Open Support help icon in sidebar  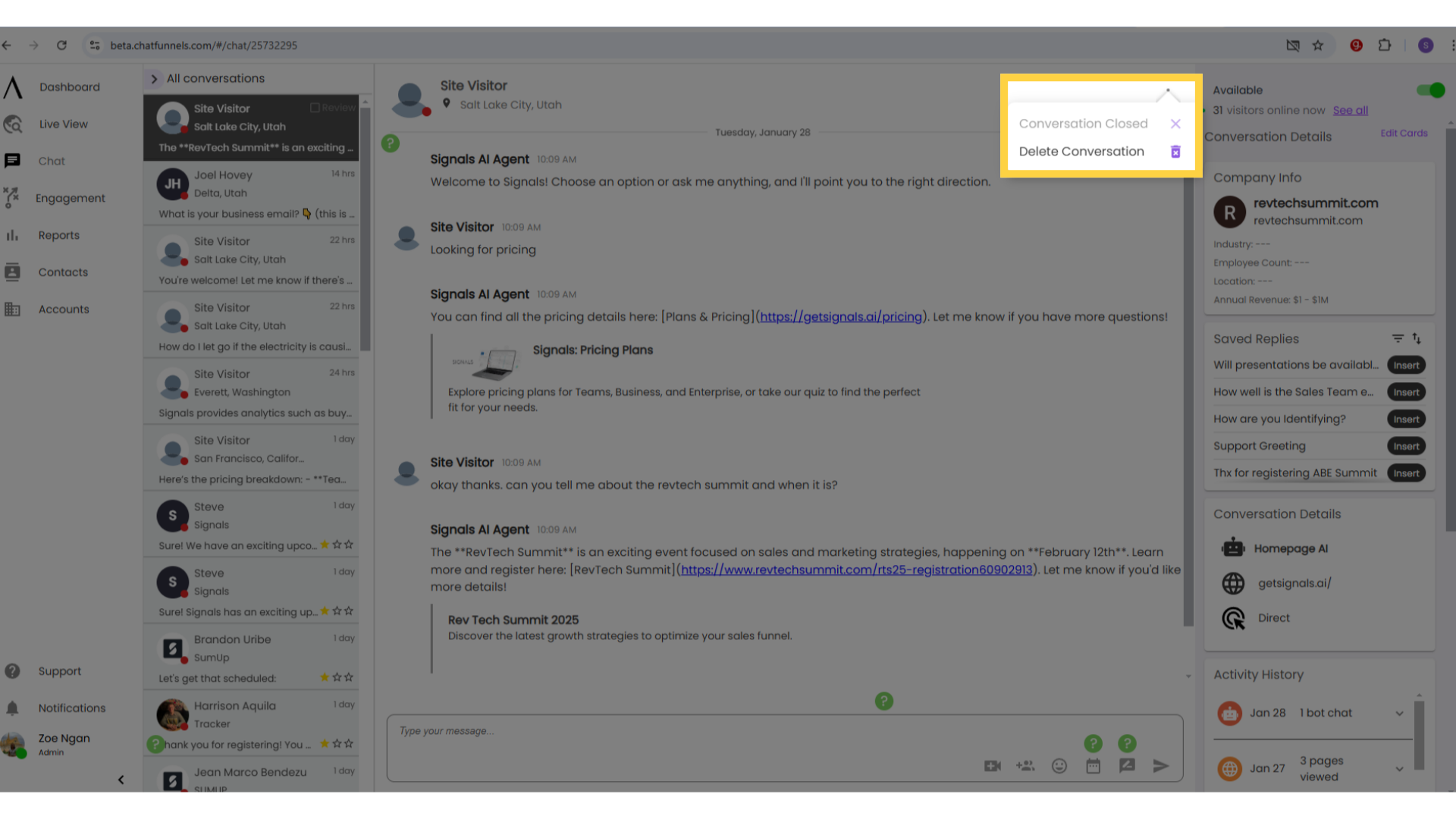(12, 671)
